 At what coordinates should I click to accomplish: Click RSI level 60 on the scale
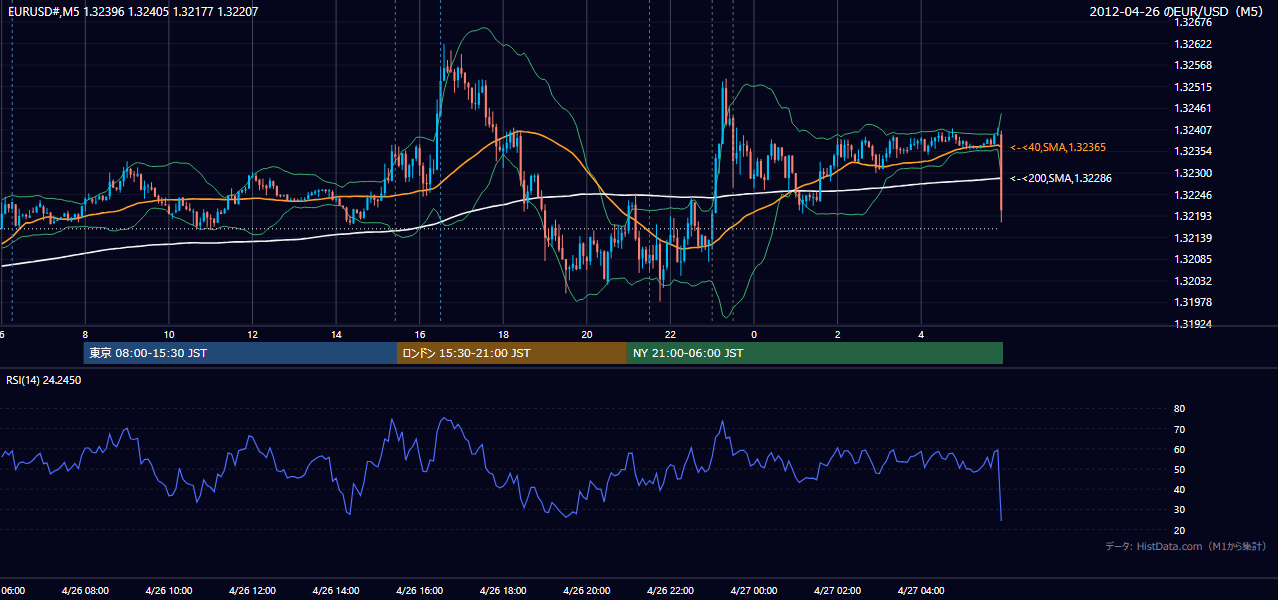[x=1179, y=449]
